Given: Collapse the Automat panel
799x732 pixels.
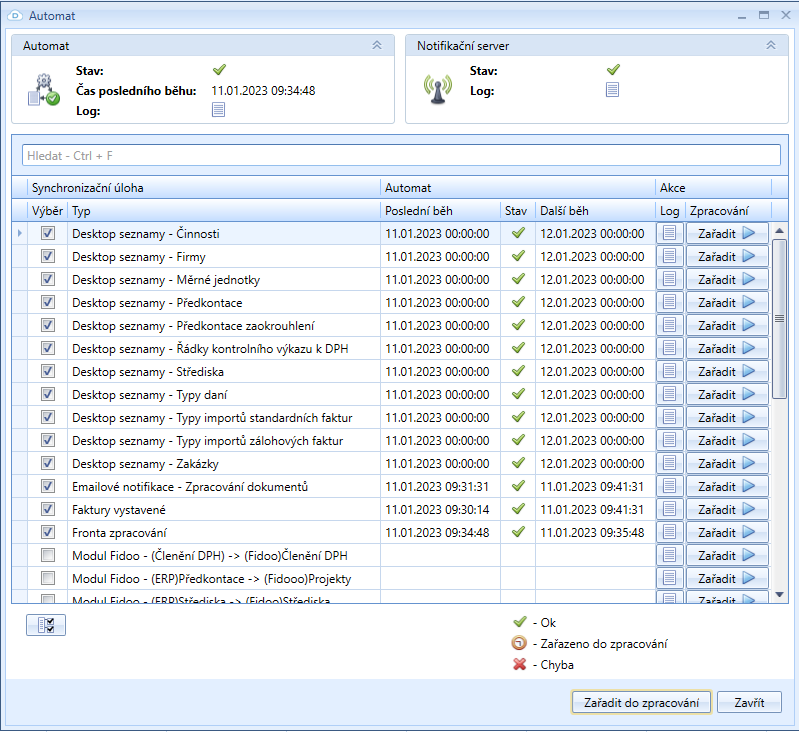Looking at the screenshot, I should click(377, 45).
